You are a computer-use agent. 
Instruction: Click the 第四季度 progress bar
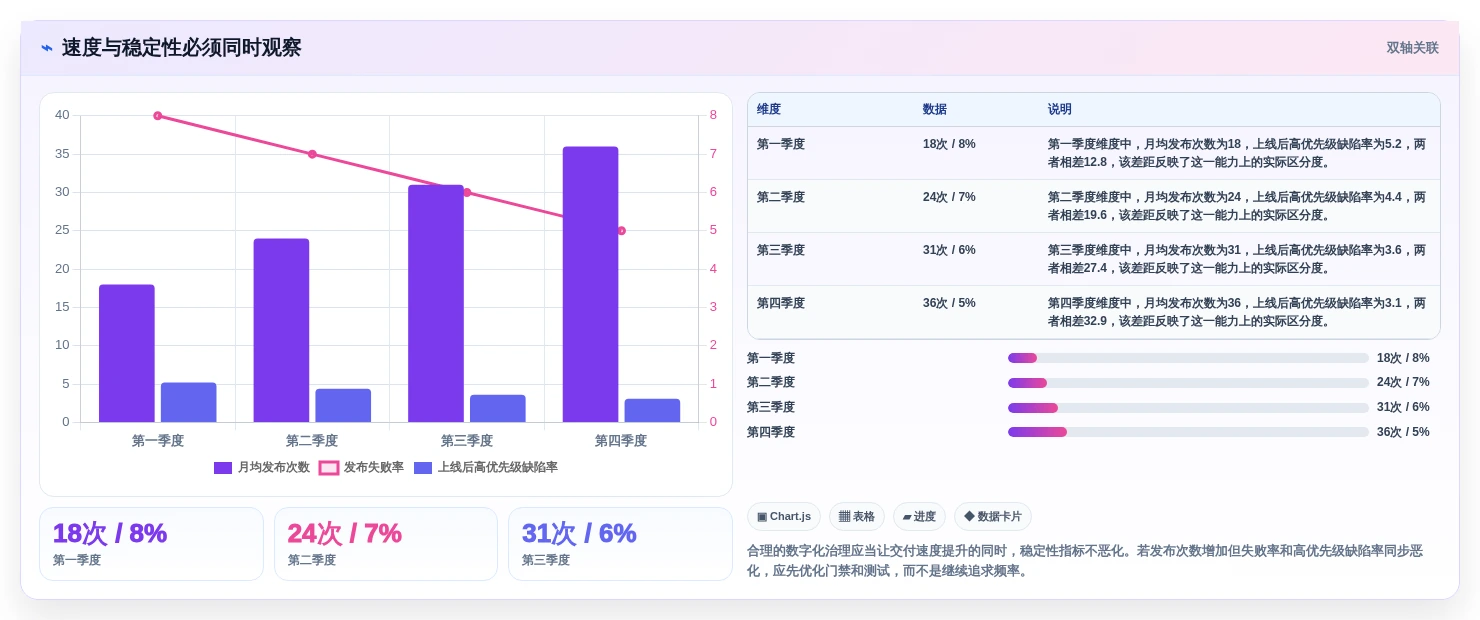[x=1188, y=432]
